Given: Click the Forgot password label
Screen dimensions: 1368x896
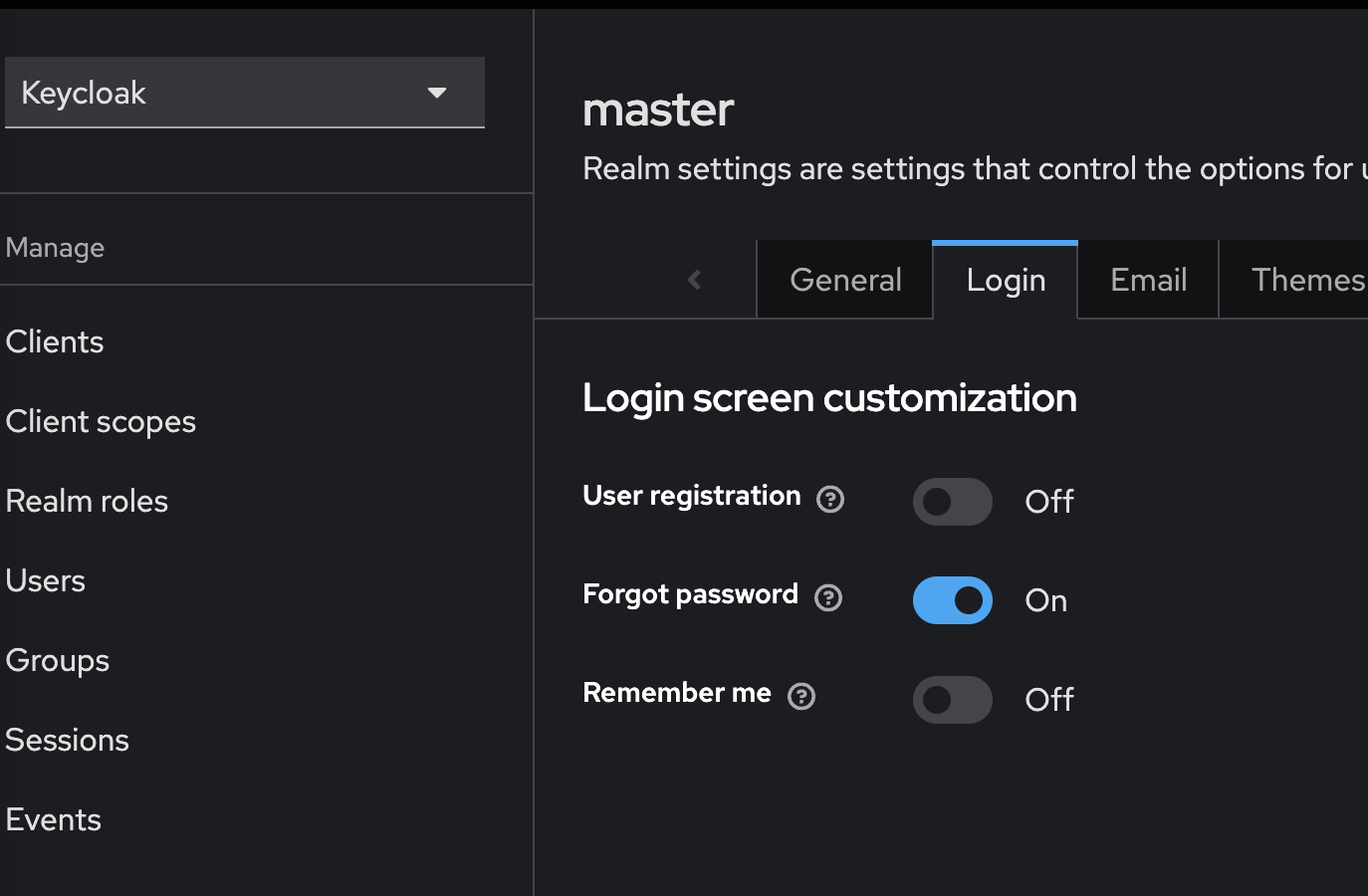Looking at the screenshot, I should pyautogui.click(x=690, y=595).
